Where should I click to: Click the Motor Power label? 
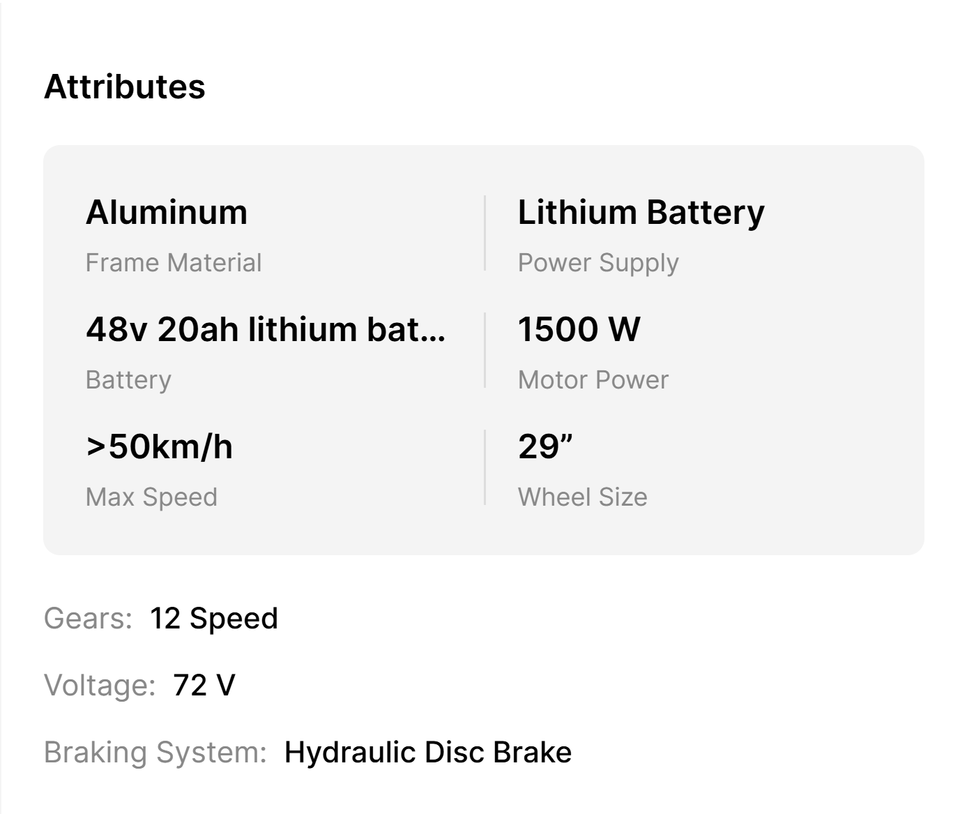(593, 380)
